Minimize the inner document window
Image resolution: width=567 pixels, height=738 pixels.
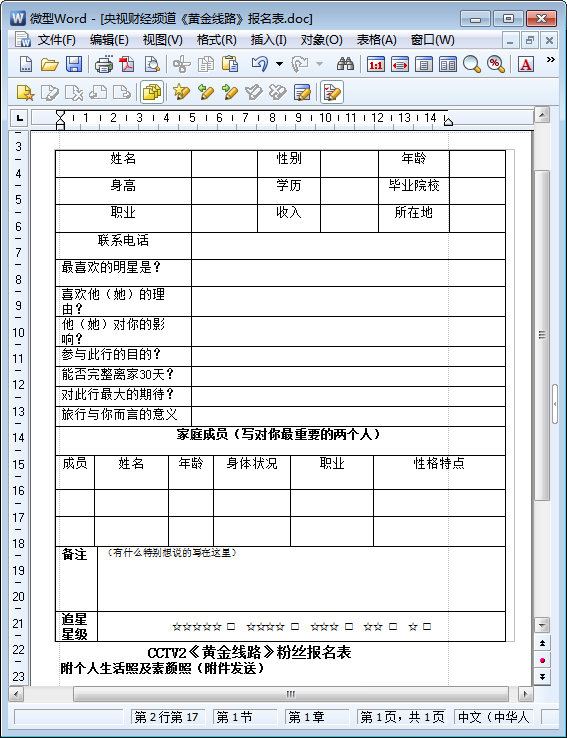point(510,40)
